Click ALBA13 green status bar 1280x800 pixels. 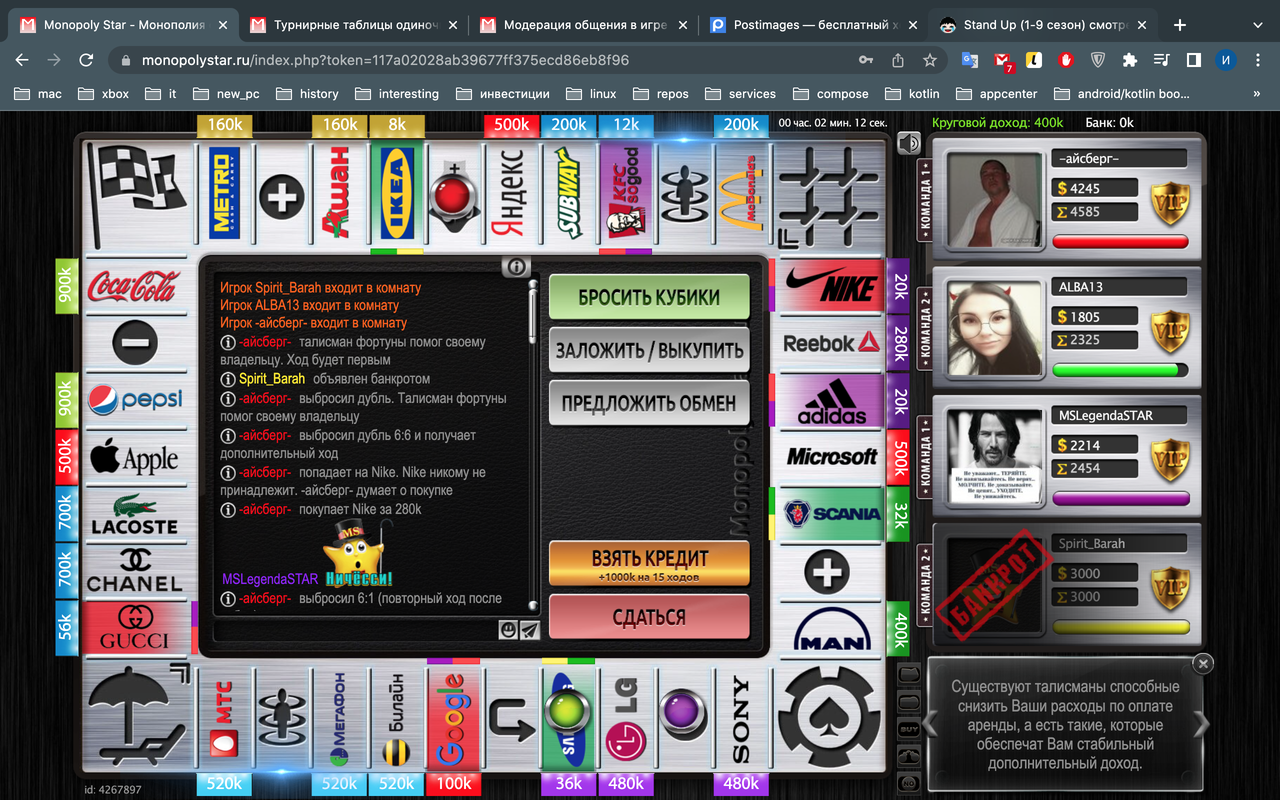[x=1121, y=370]
